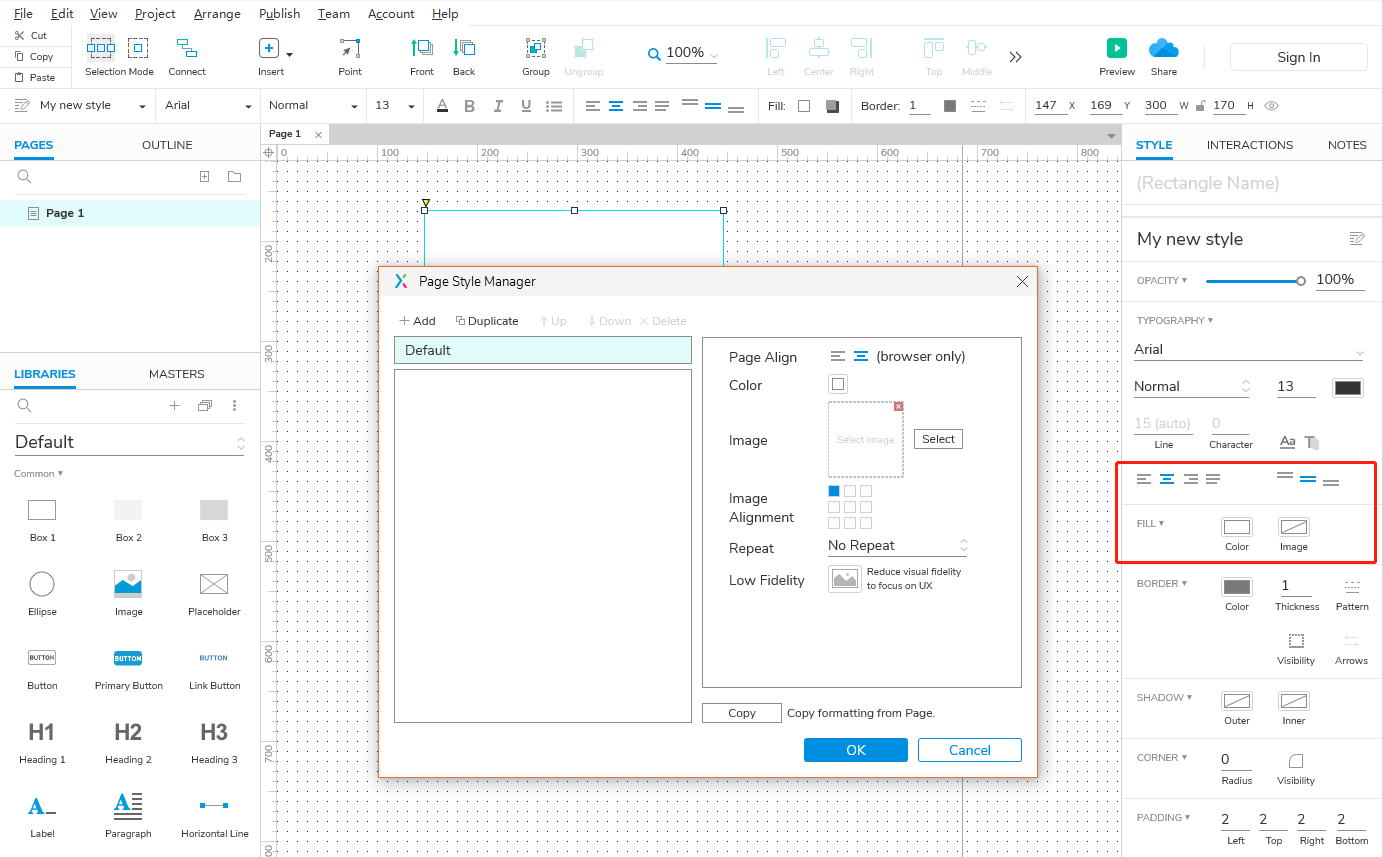
Task: Set Page Align to center in dialog
Action: click(x=861, y=356)
